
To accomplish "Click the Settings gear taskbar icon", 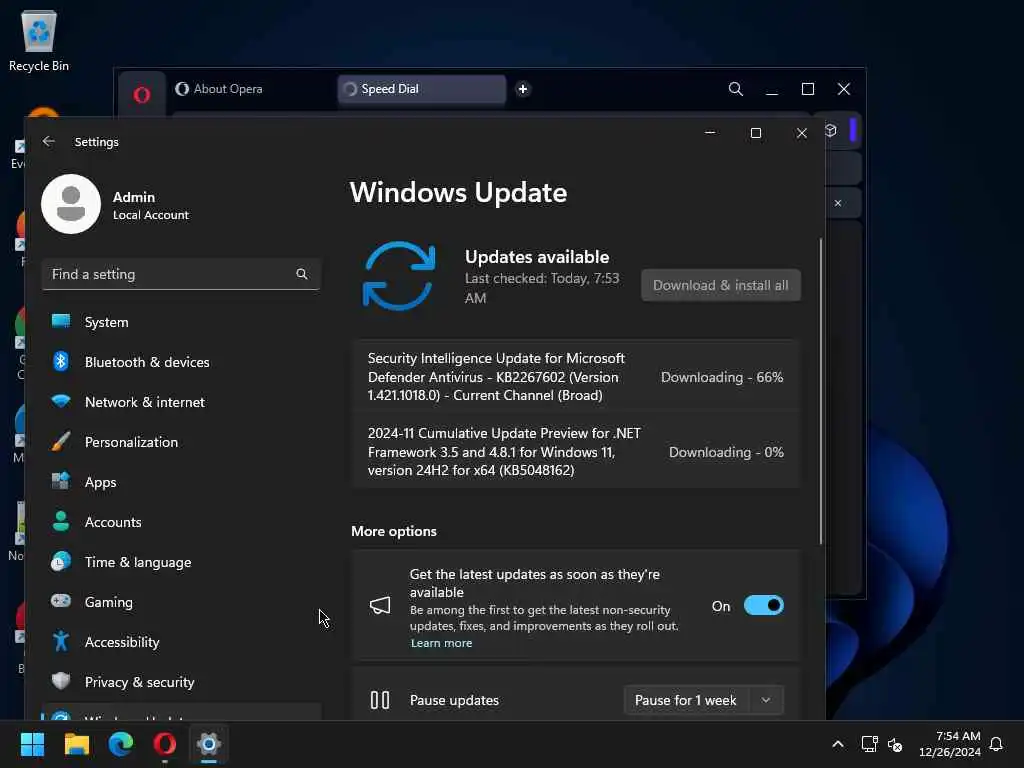I will click(209, 744).
